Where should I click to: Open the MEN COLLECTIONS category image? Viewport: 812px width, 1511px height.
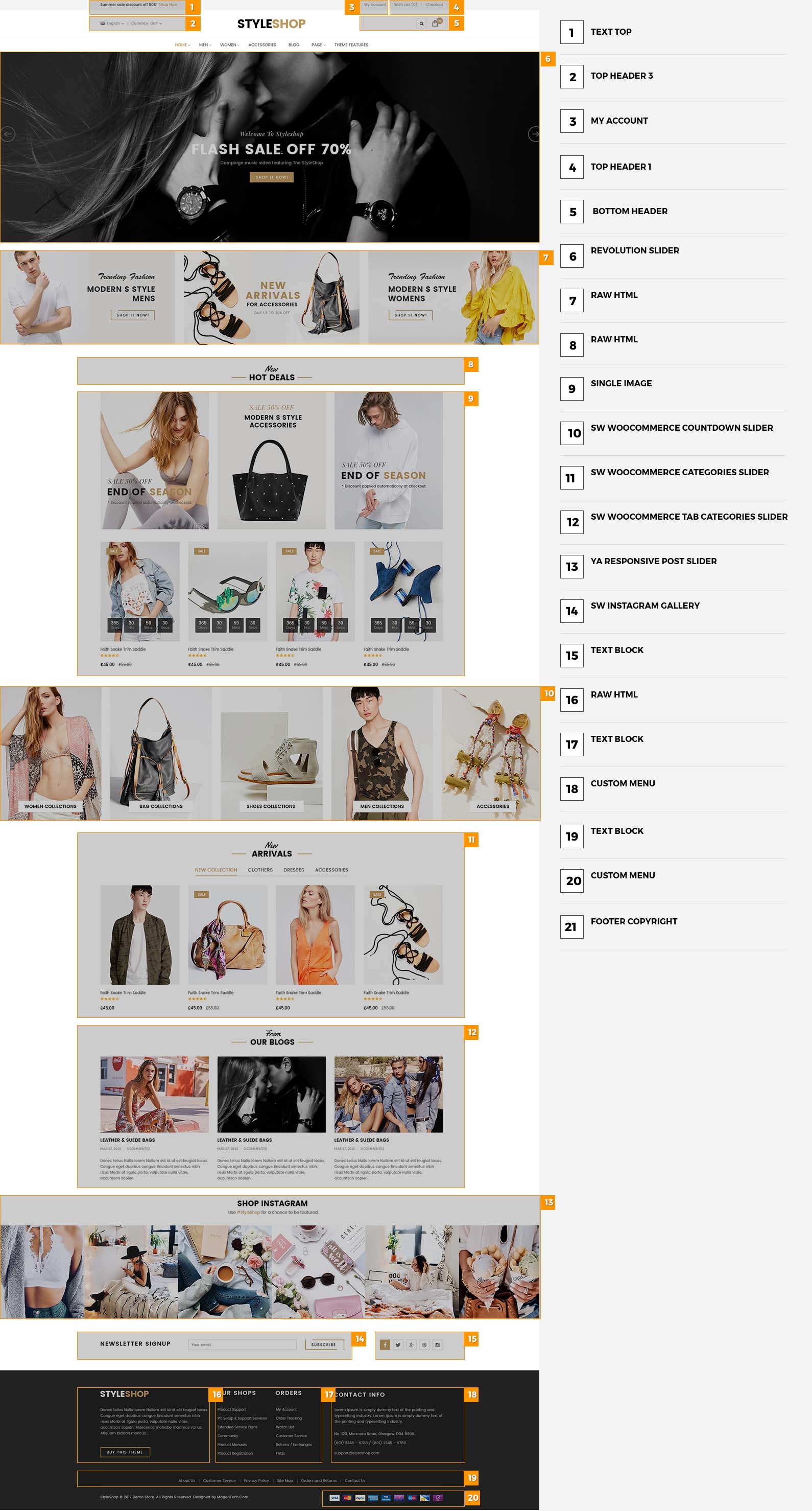[x=381, y=753]
